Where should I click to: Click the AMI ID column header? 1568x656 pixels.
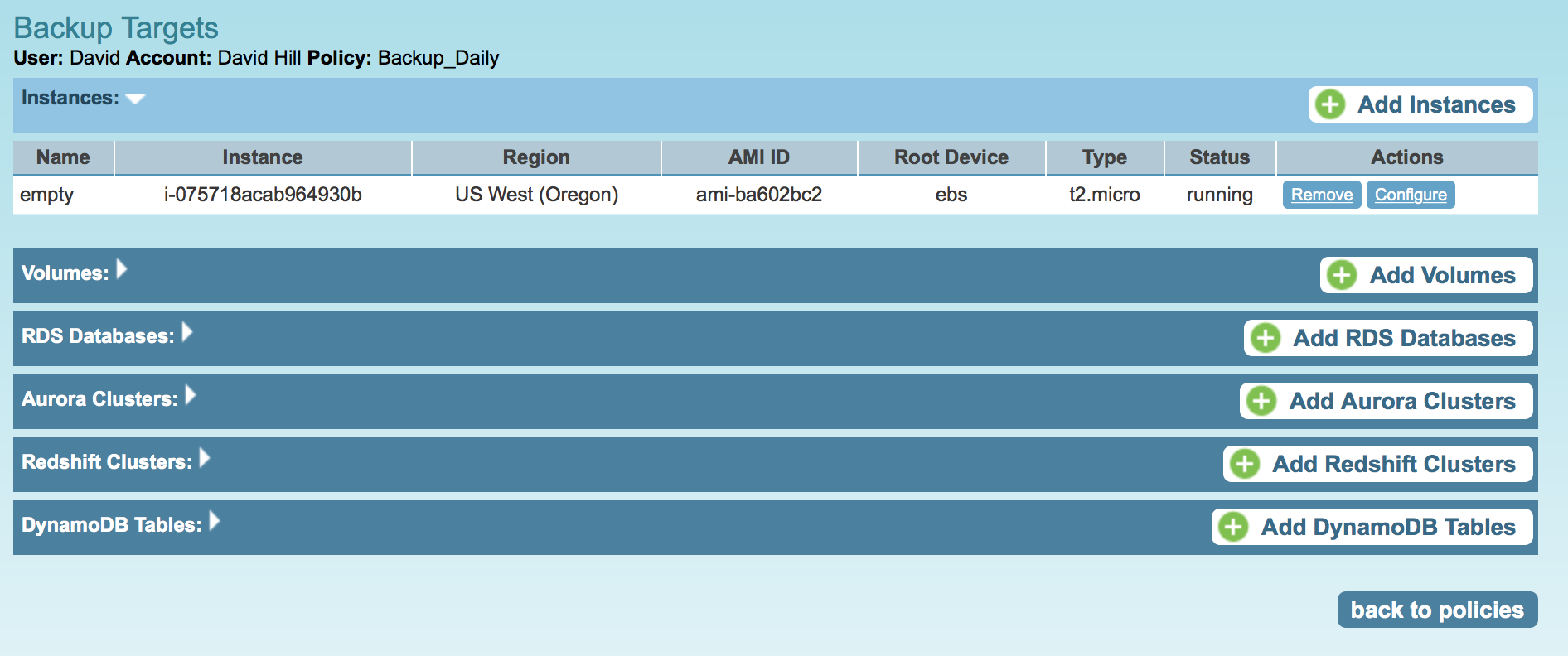click(x=759, y=157)
